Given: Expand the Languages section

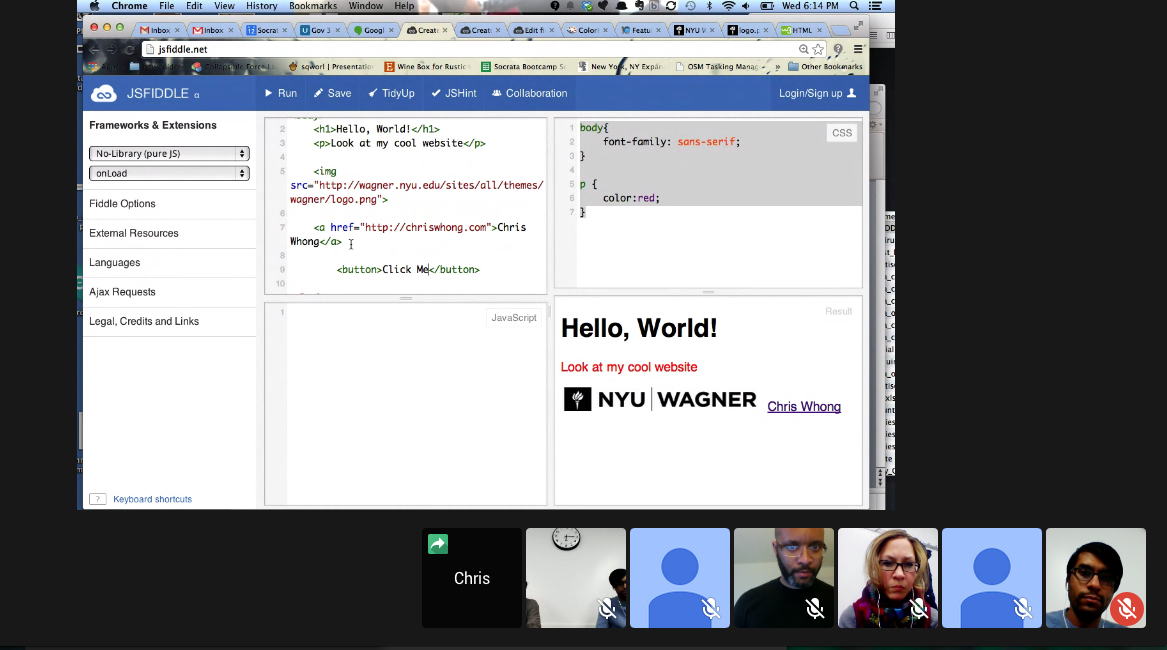Looking at the screenshot, I should click(114, 263).
